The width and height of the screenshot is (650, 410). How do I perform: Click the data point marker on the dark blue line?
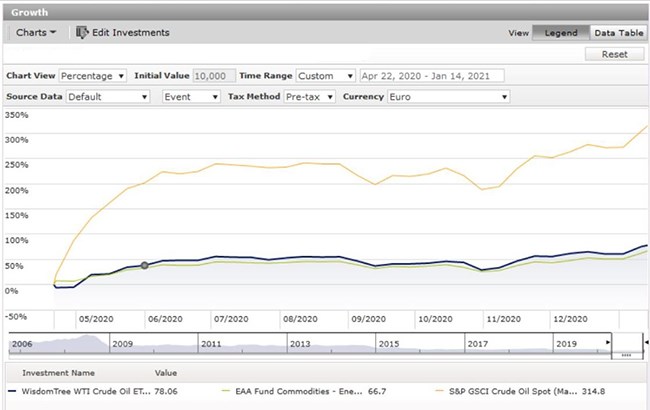tap(144, 265)
